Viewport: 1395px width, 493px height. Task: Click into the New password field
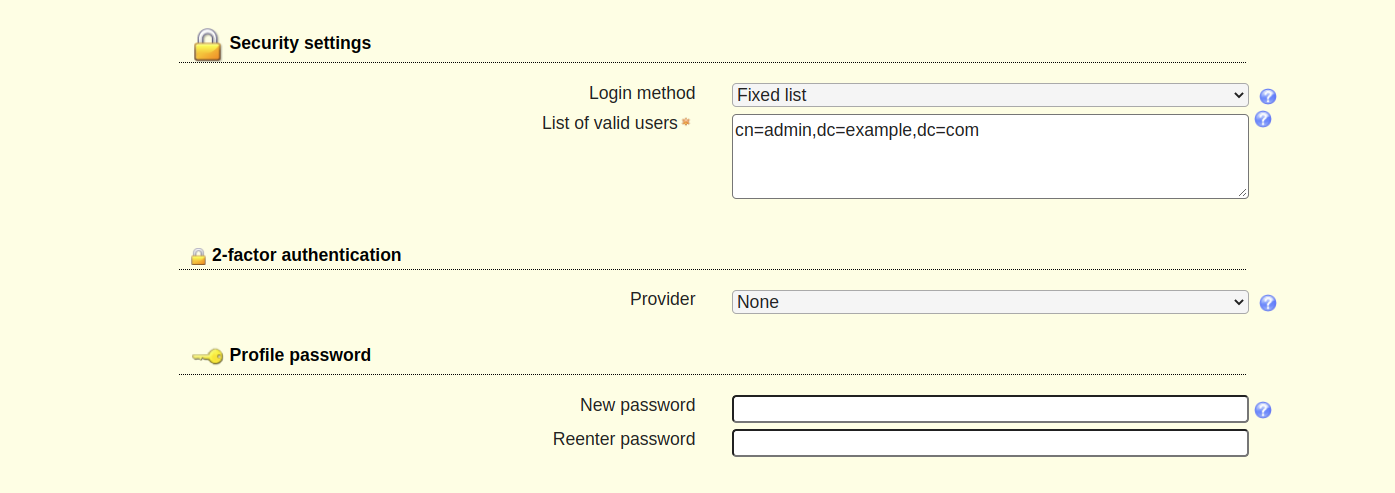pyautogui.click(x=990, y=409)
